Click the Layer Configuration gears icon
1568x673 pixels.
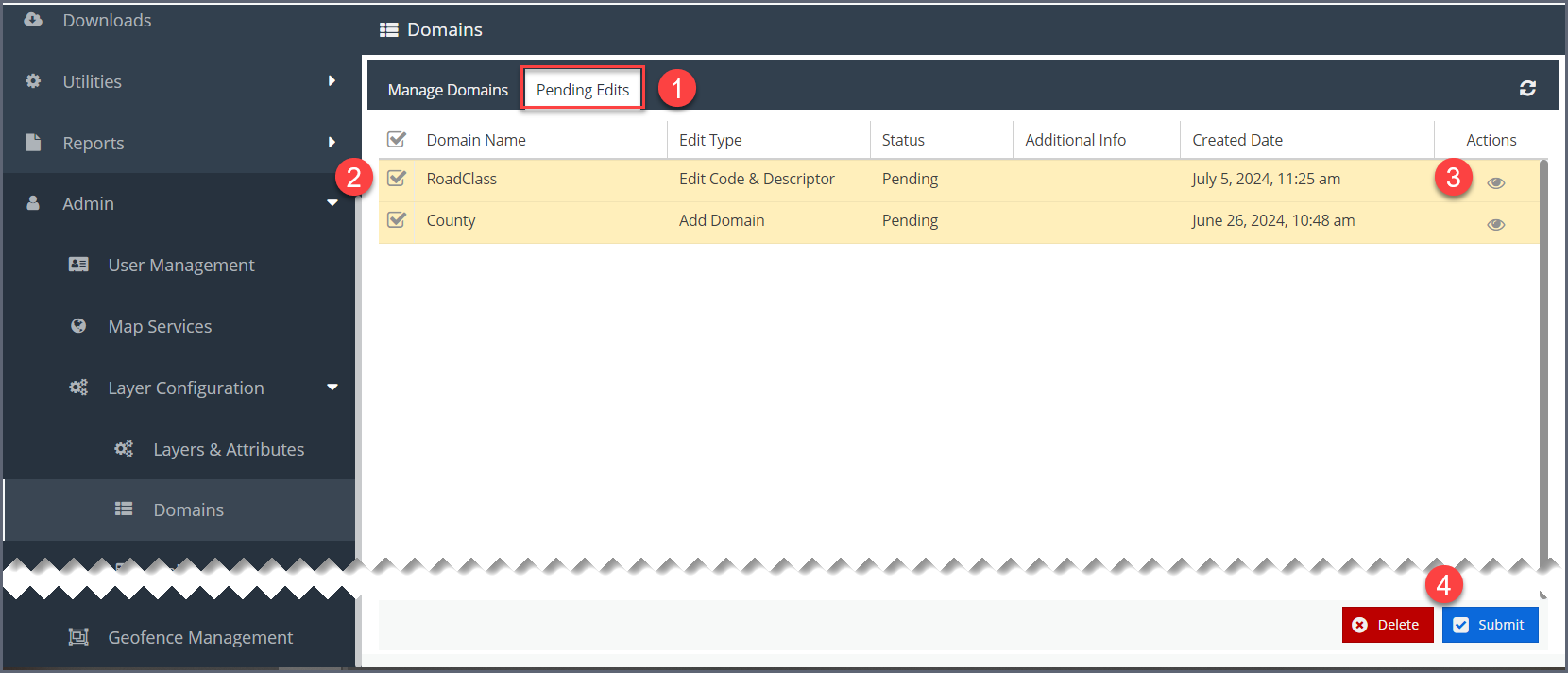78,388
